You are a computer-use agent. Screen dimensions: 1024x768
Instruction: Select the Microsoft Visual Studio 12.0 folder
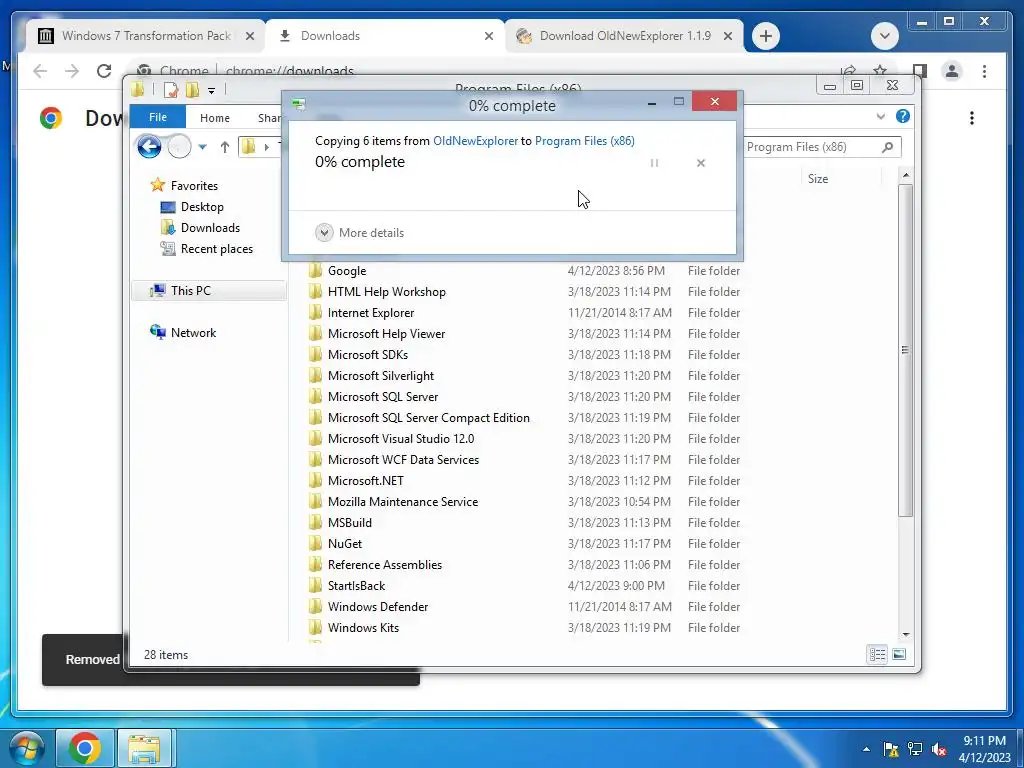click(401, 439)
